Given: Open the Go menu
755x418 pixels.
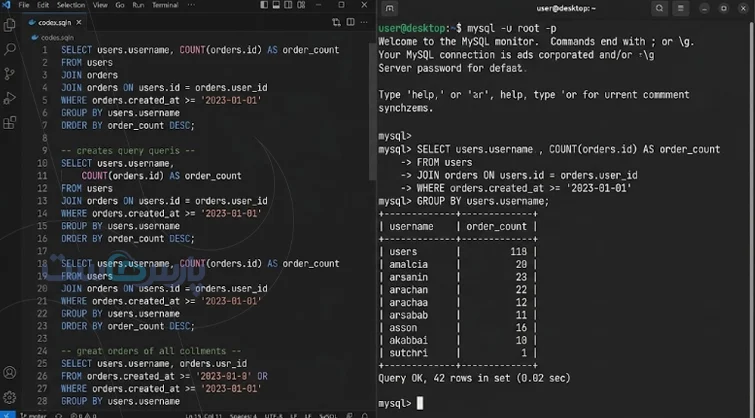Looking at the screenshot, I should pos(120,5).
